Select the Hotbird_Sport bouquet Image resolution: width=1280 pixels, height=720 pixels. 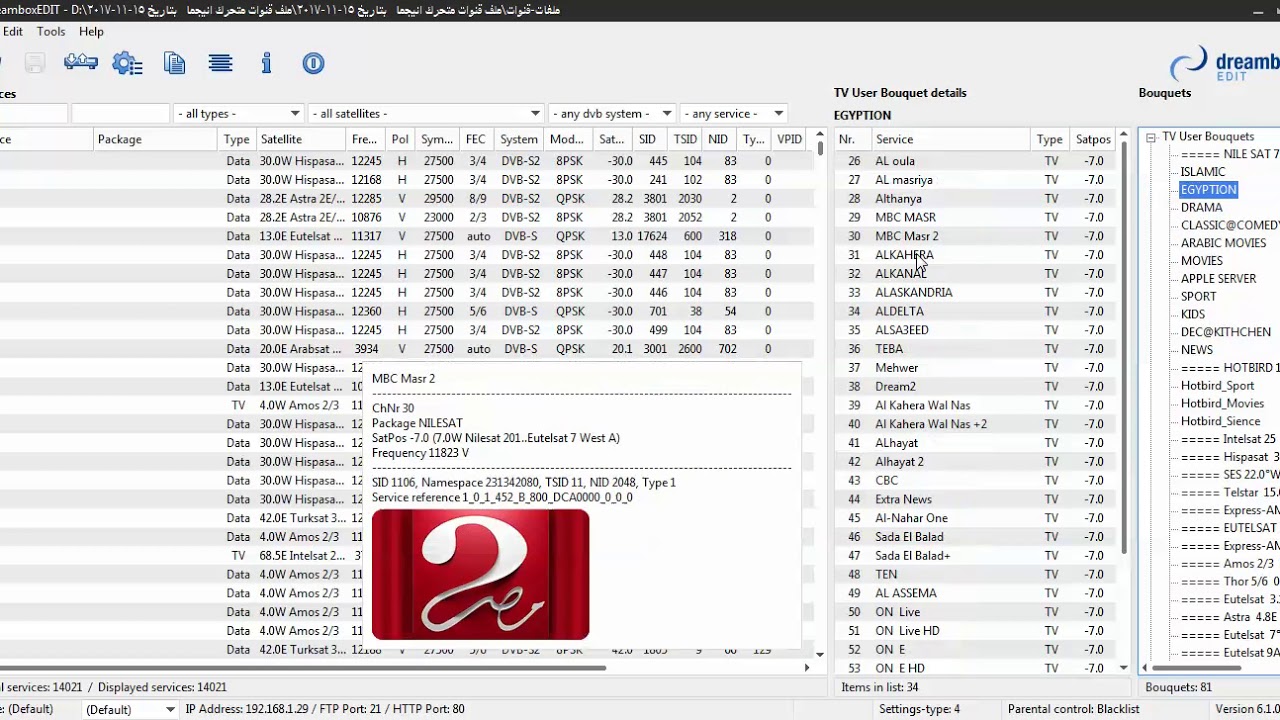(x=1217, y=386)
